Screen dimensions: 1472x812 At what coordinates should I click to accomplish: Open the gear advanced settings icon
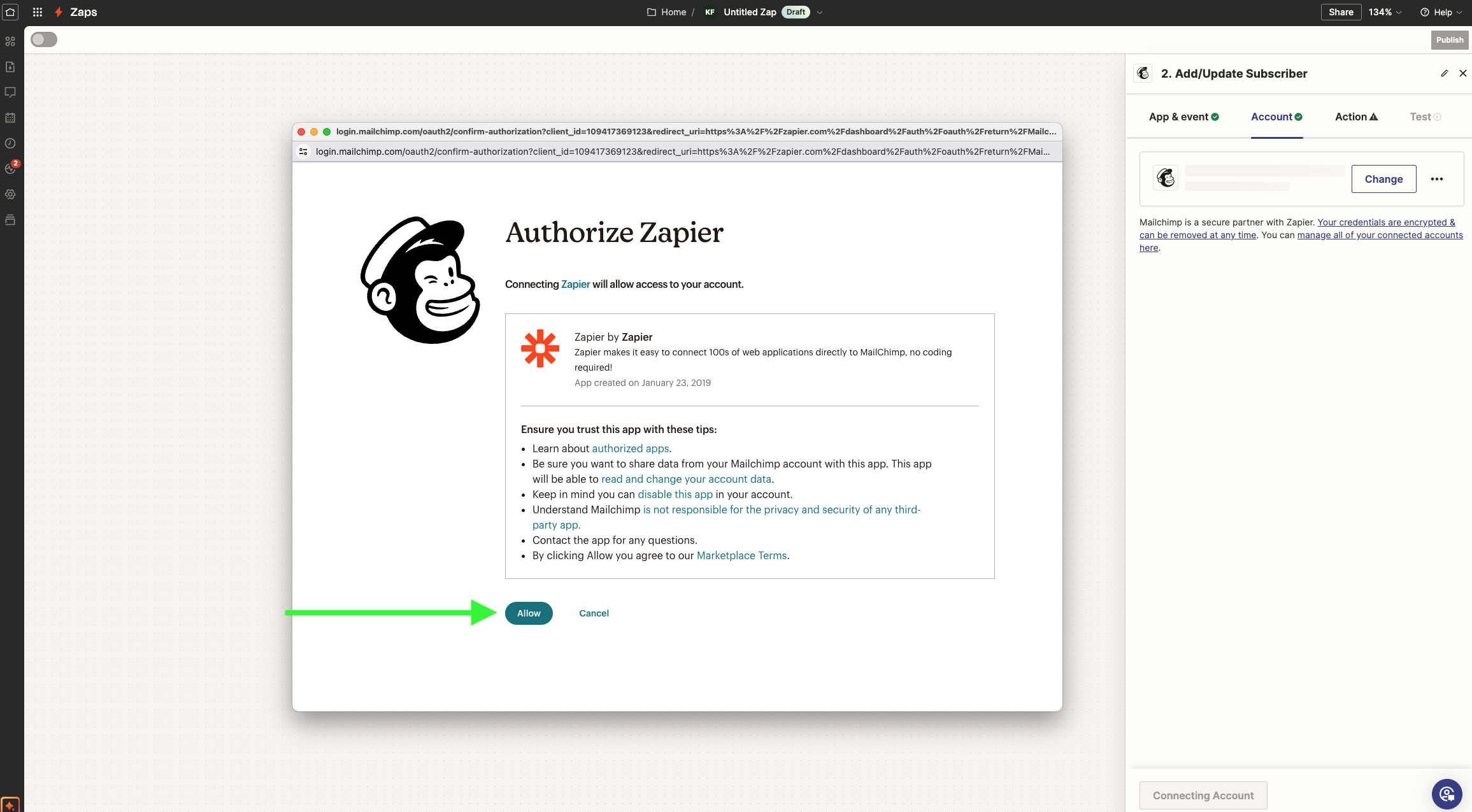10,194
